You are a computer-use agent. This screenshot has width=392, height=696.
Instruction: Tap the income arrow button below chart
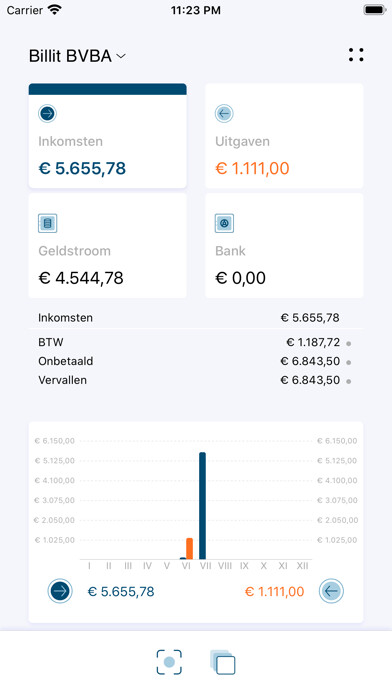point(60,591)
